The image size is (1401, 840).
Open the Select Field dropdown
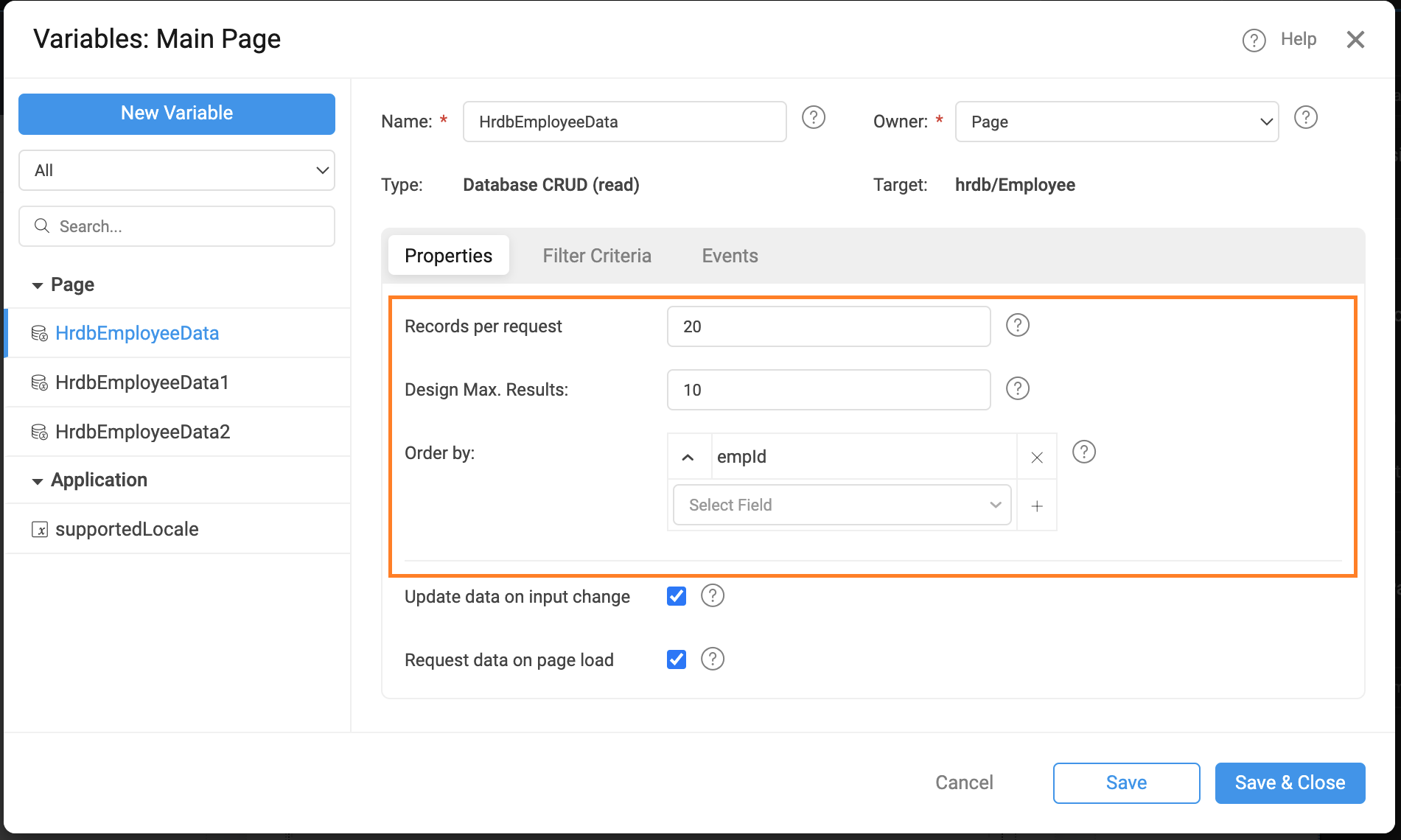(841, 505)
